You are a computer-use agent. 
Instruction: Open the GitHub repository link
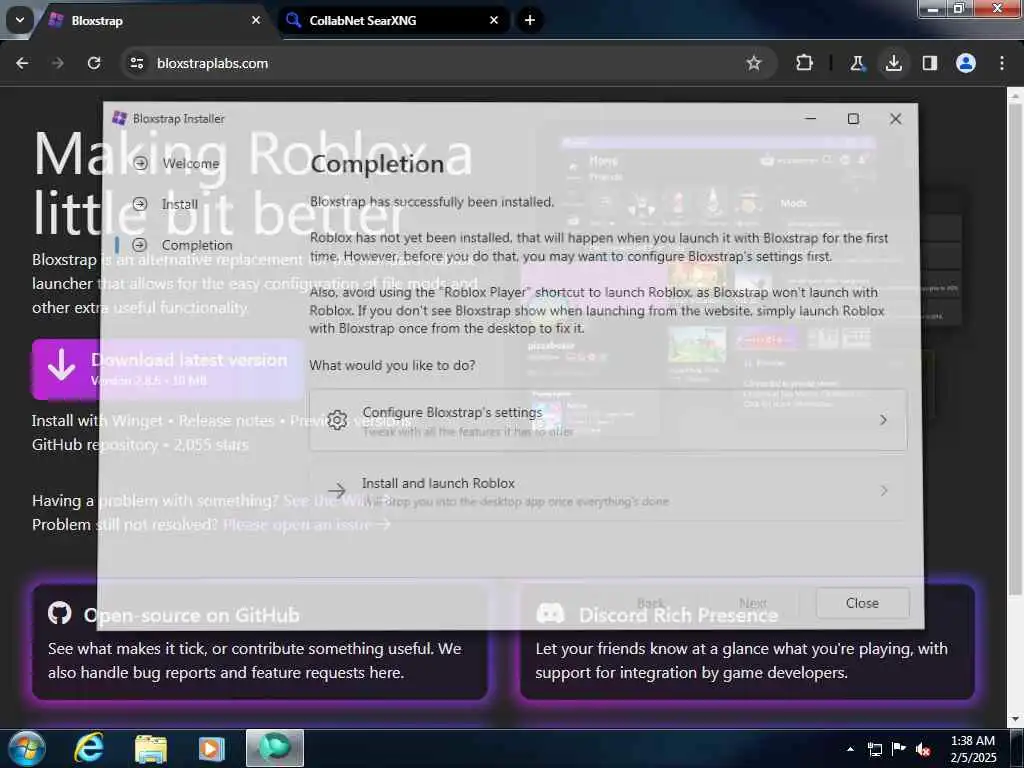coord(95,445)
